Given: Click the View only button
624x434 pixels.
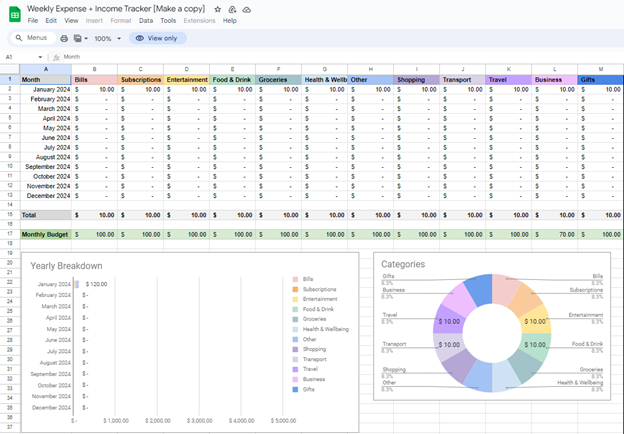Looking at the screenshot, I should [158, 38].
